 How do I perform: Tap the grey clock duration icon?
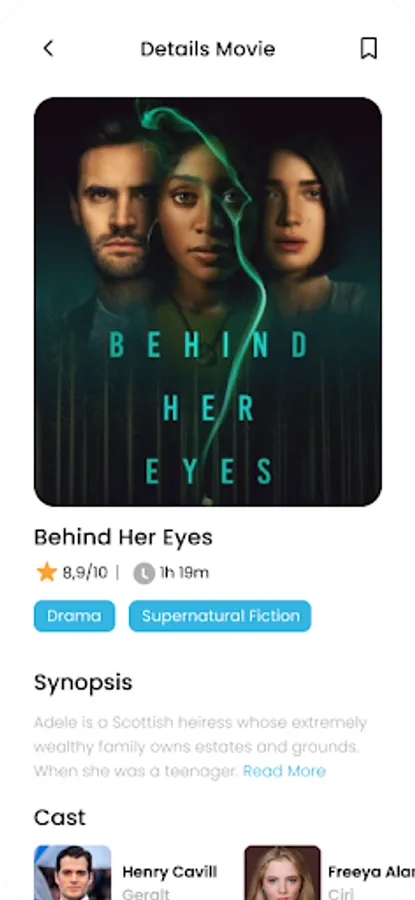pyautogui.click(x=144, y=573)
